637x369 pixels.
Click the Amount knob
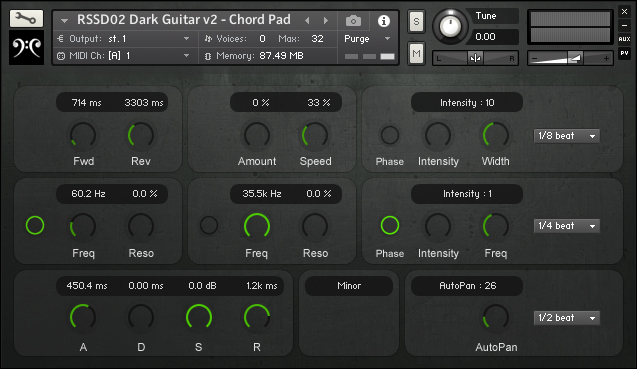(257, 135)
